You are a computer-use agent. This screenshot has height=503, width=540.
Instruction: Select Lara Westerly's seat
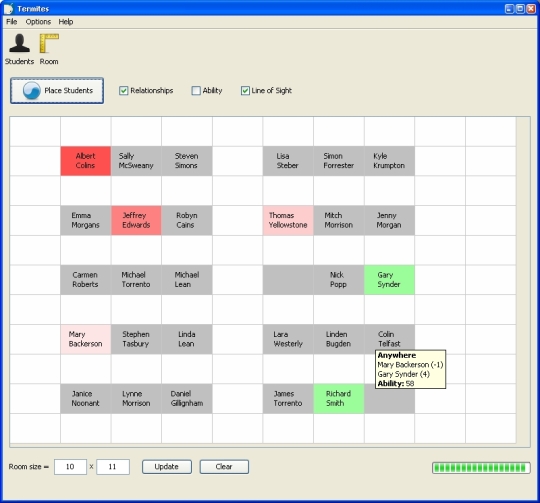point(288,339)
